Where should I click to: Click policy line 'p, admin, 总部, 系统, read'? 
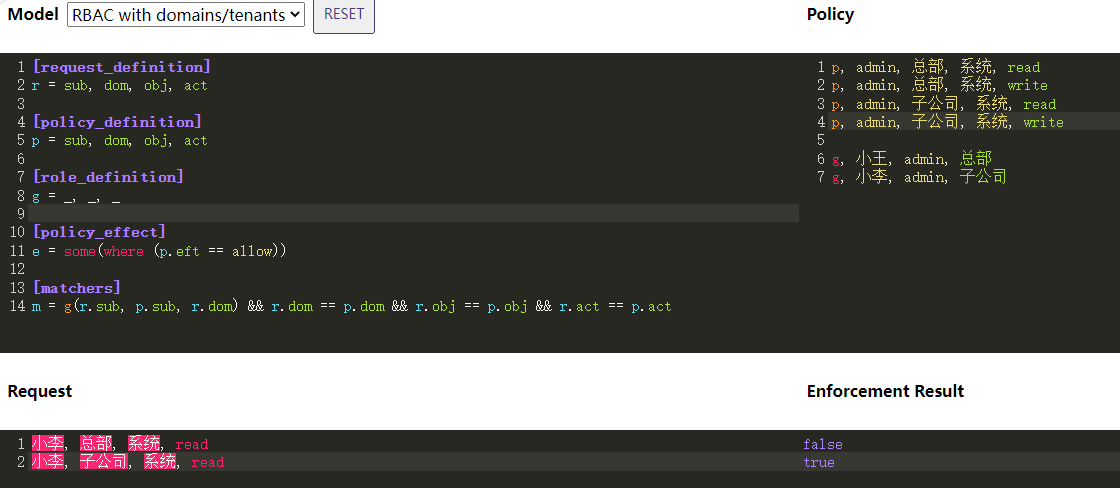[935, 68]
